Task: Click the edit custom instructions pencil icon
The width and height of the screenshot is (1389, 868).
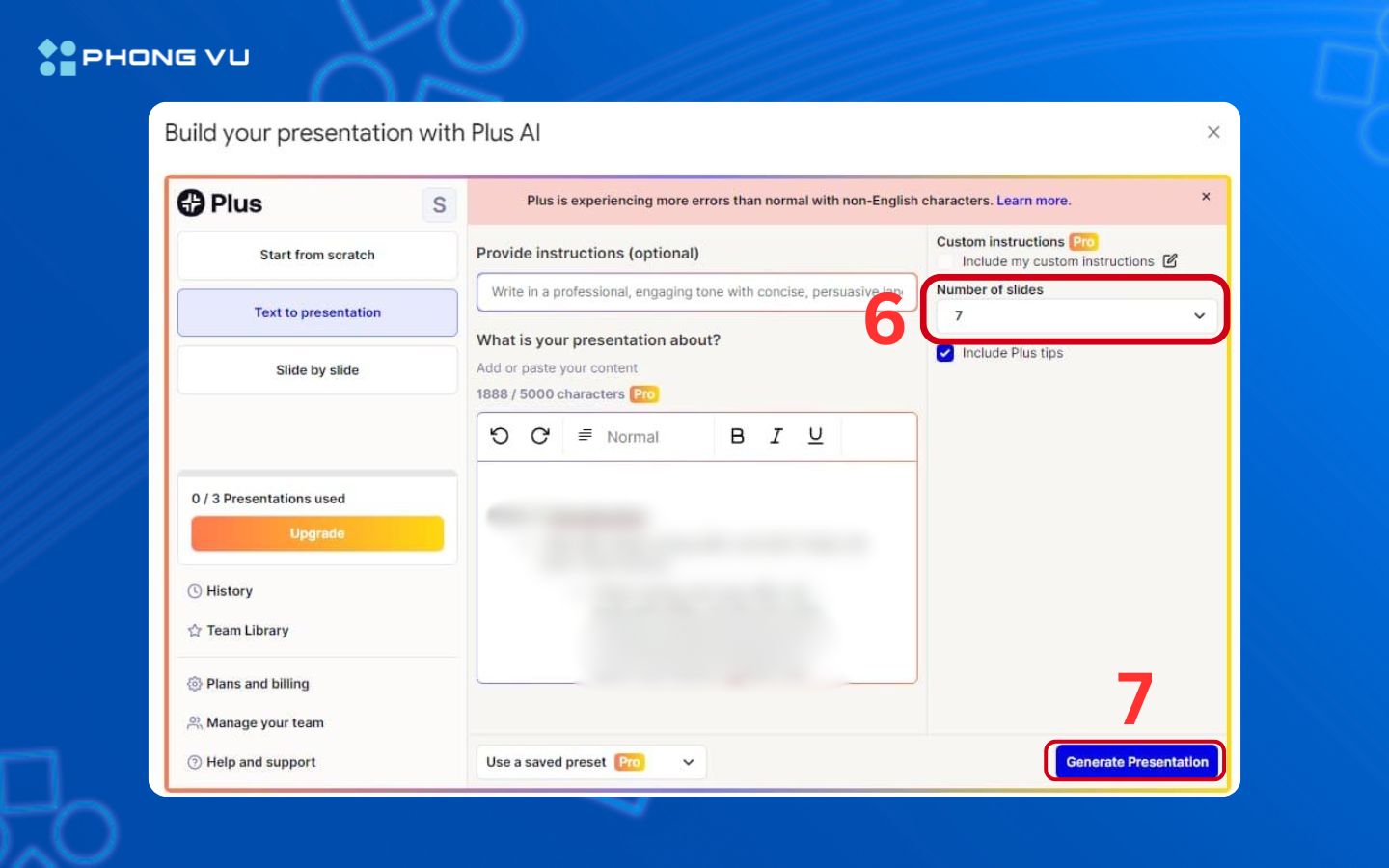Action: (1170, 261)
